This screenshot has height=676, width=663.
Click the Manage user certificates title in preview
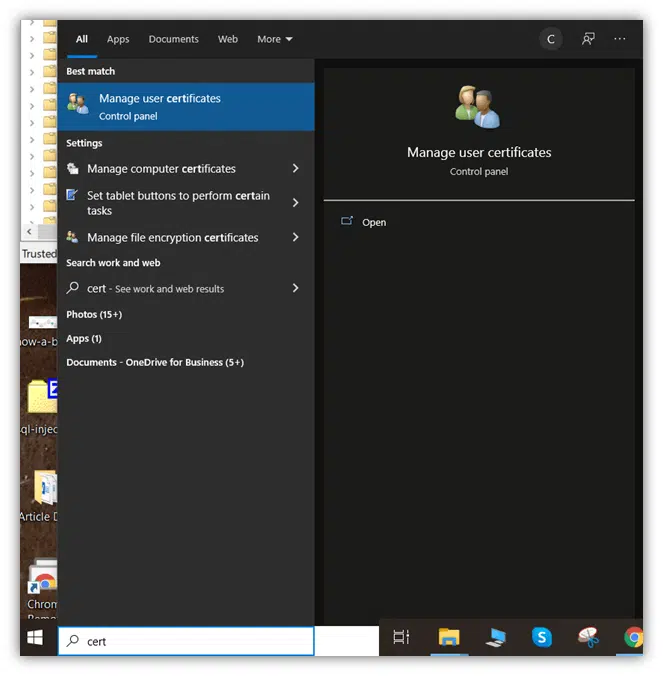(479, 152)
